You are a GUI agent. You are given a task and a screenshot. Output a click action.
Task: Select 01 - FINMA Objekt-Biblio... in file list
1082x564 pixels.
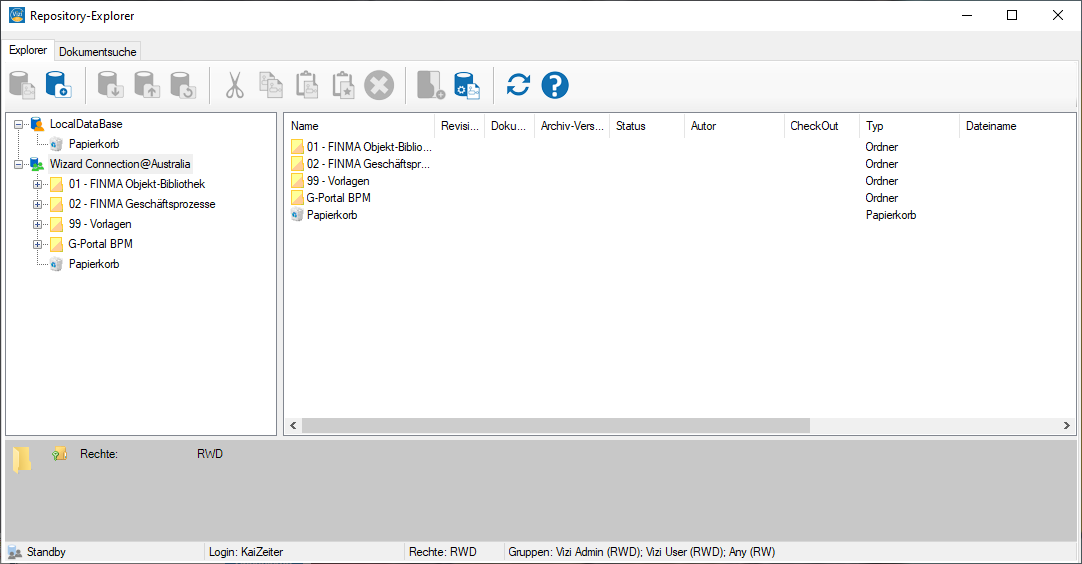pyautogui.click(x=369, y=147)
